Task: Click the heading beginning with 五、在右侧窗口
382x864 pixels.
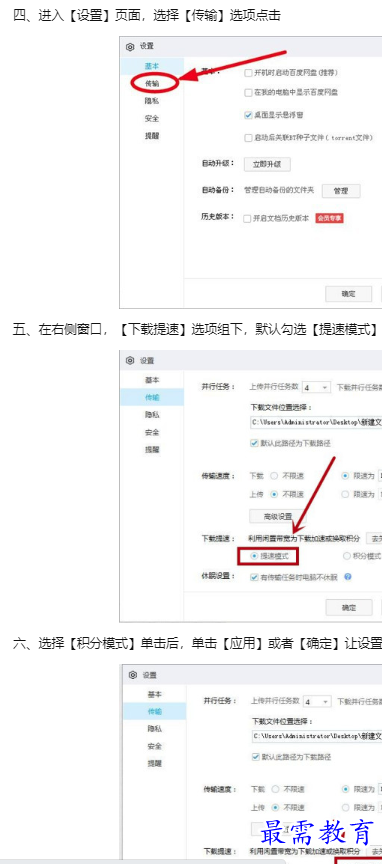Action: (x=195, y=330)
